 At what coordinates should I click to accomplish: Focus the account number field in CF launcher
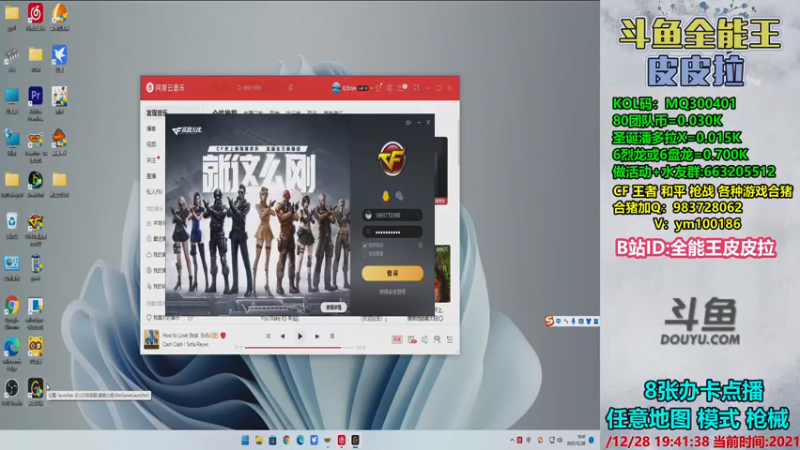click(x=392, y=215)
